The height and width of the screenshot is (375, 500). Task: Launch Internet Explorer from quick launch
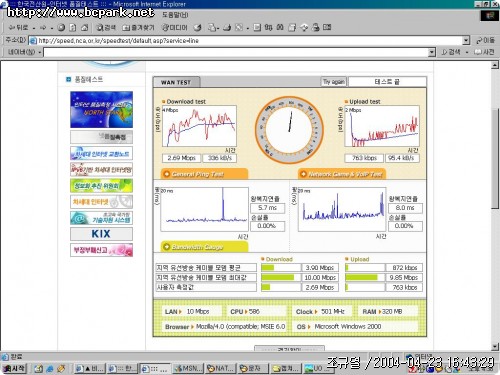click(x=50, y=369)
